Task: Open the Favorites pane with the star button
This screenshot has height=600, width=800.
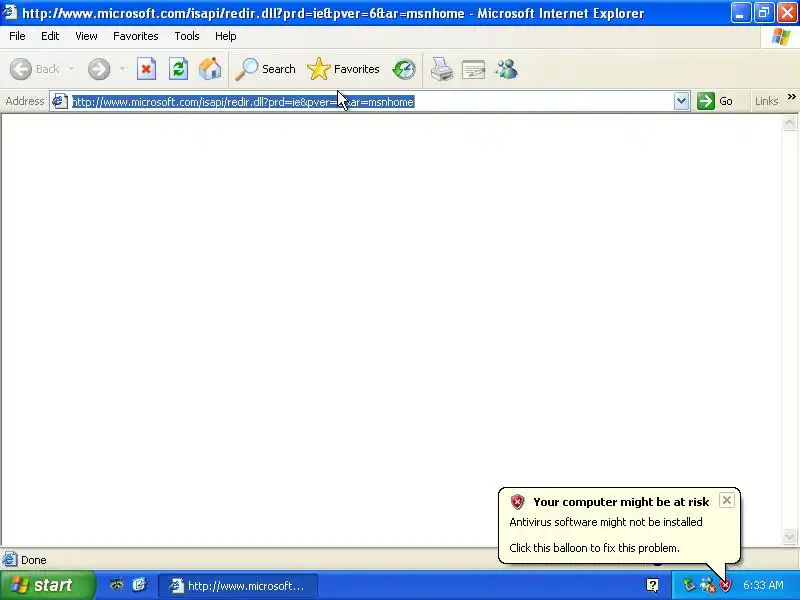Action: pos(343,69)
